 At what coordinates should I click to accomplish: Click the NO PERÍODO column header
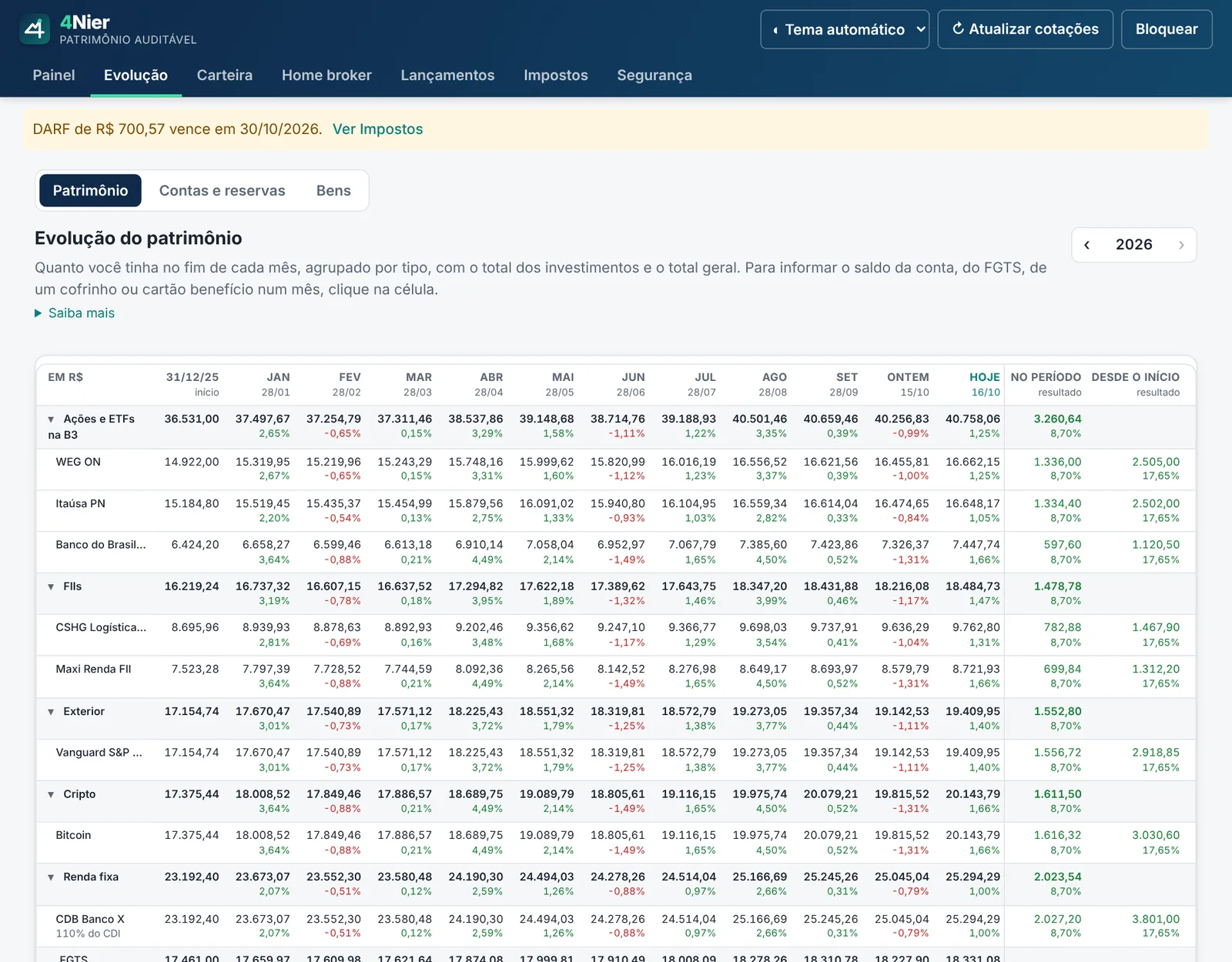1046,384
